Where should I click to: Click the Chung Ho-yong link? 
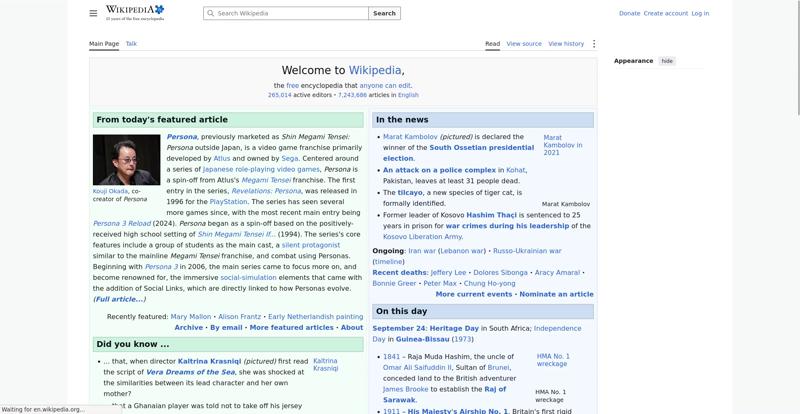[489, 283]
